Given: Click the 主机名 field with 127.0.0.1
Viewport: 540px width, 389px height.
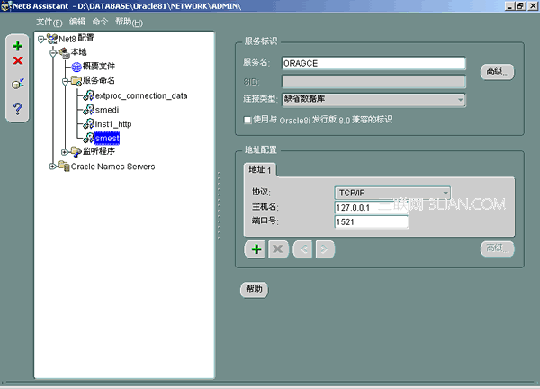Looking at the screenshot, I should [372, 208].
